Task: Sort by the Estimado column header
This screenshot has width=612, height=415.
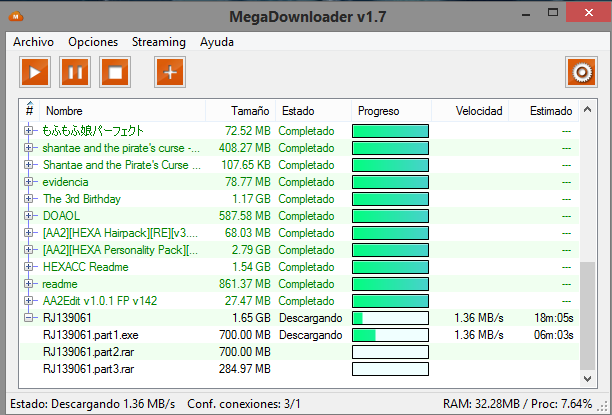Action: tap(544, 111)
